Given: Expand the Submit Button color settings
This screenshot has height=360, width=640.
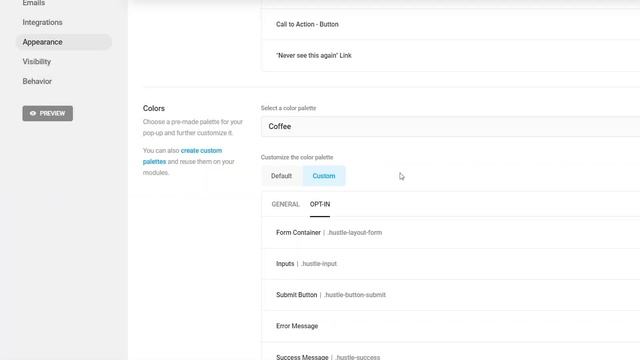Looking at the screenshot, I should click(x=451, y=295).
